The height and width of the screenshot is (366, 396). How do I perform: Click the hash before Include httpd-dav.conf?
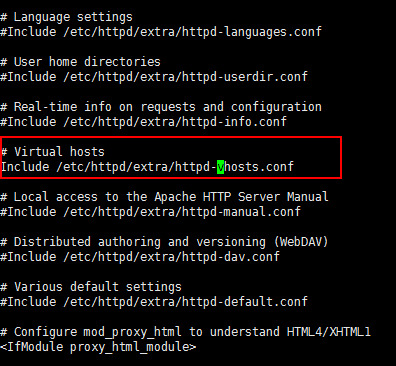(4, 257)
